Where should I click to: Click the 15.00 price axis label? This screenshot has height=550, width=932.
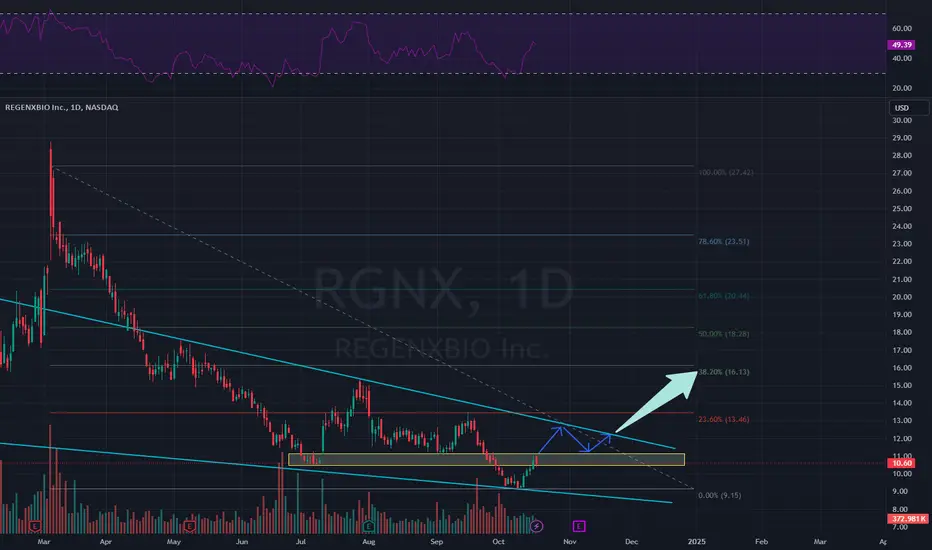point(902,385)
